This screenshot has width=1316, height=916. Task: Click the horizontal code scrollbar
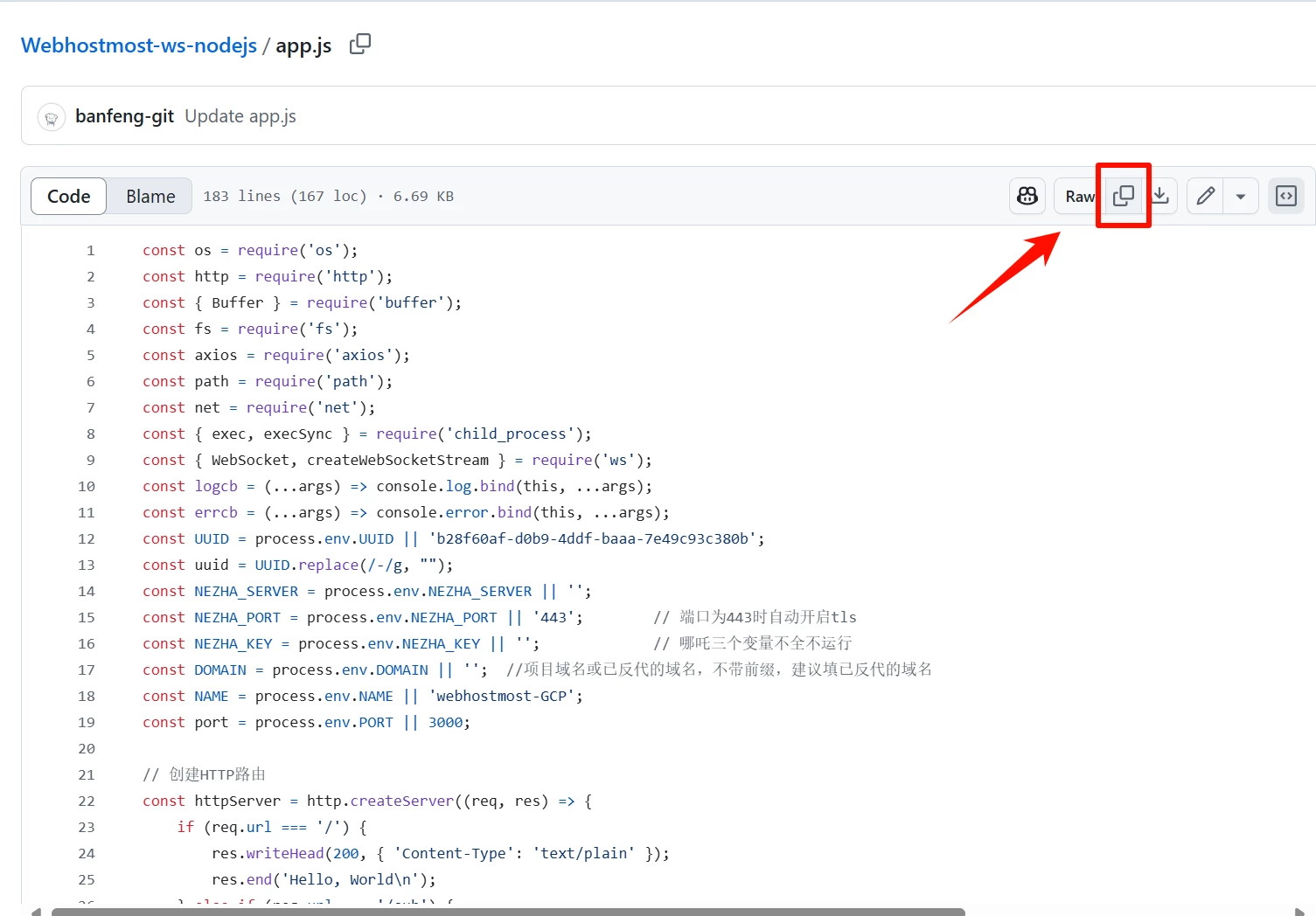pyautogui.click(x=507, y=911)
